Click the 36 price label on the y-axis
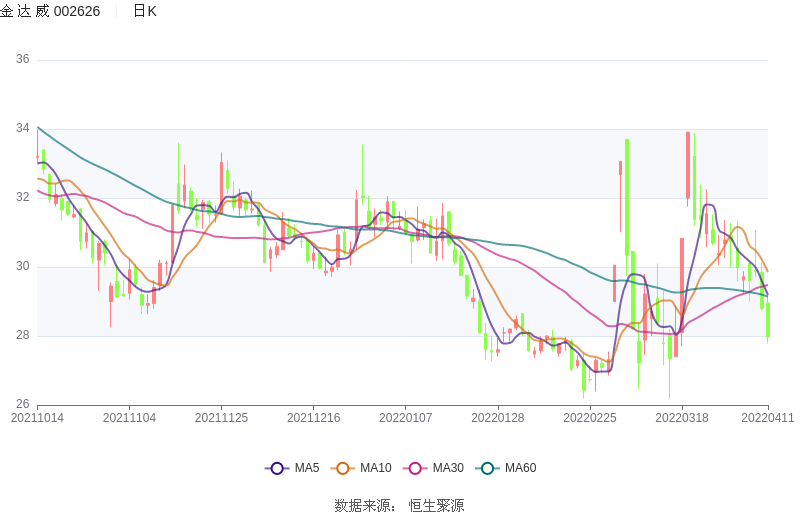Viewport: 800px width, 517px height. [x=22, y=60]
